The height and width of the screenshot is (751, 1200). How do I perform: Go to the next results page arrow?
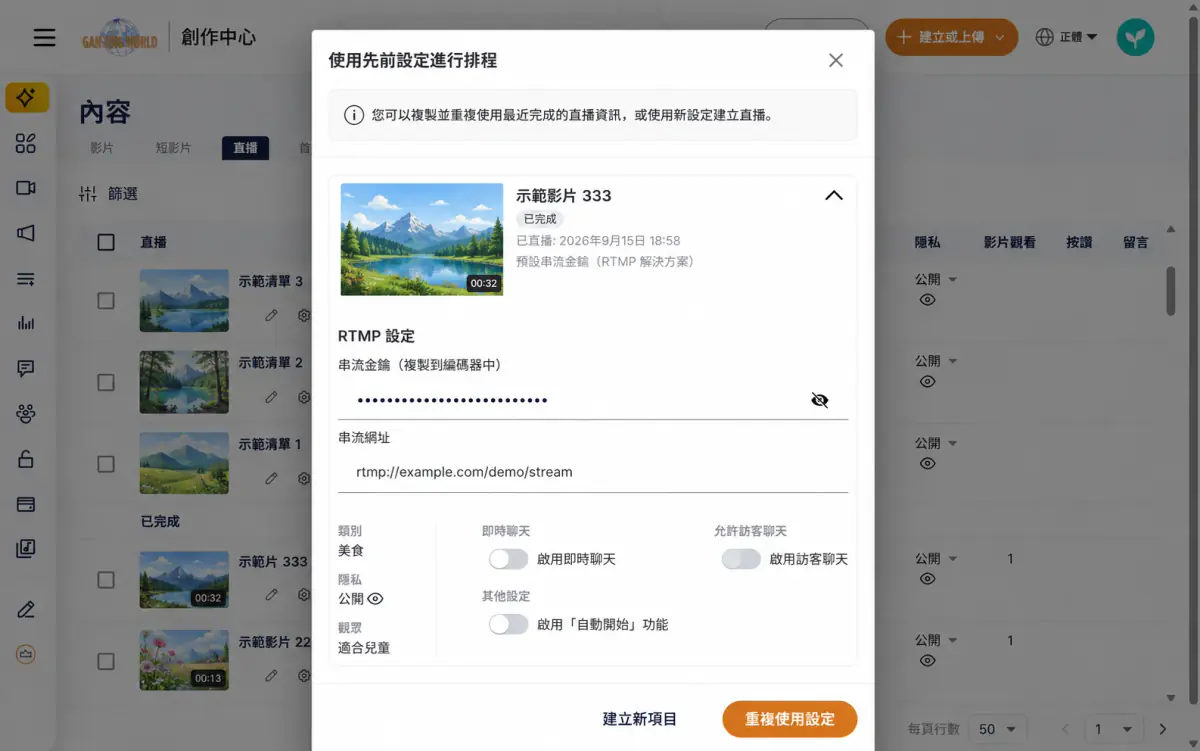pos(1162,729)
